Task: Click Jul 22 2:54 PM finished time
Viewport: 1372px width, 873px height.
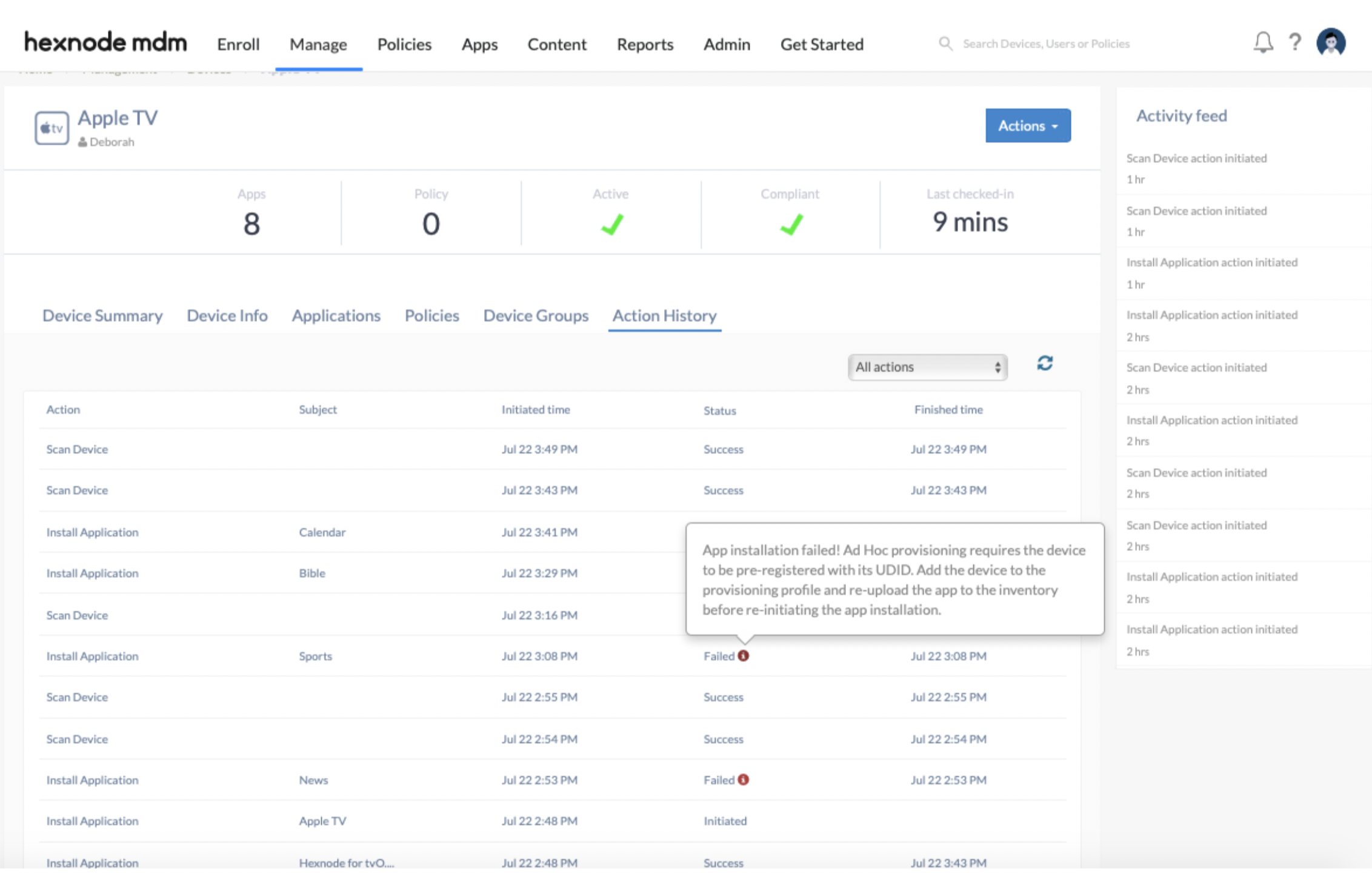Action: tap(948, 739)
